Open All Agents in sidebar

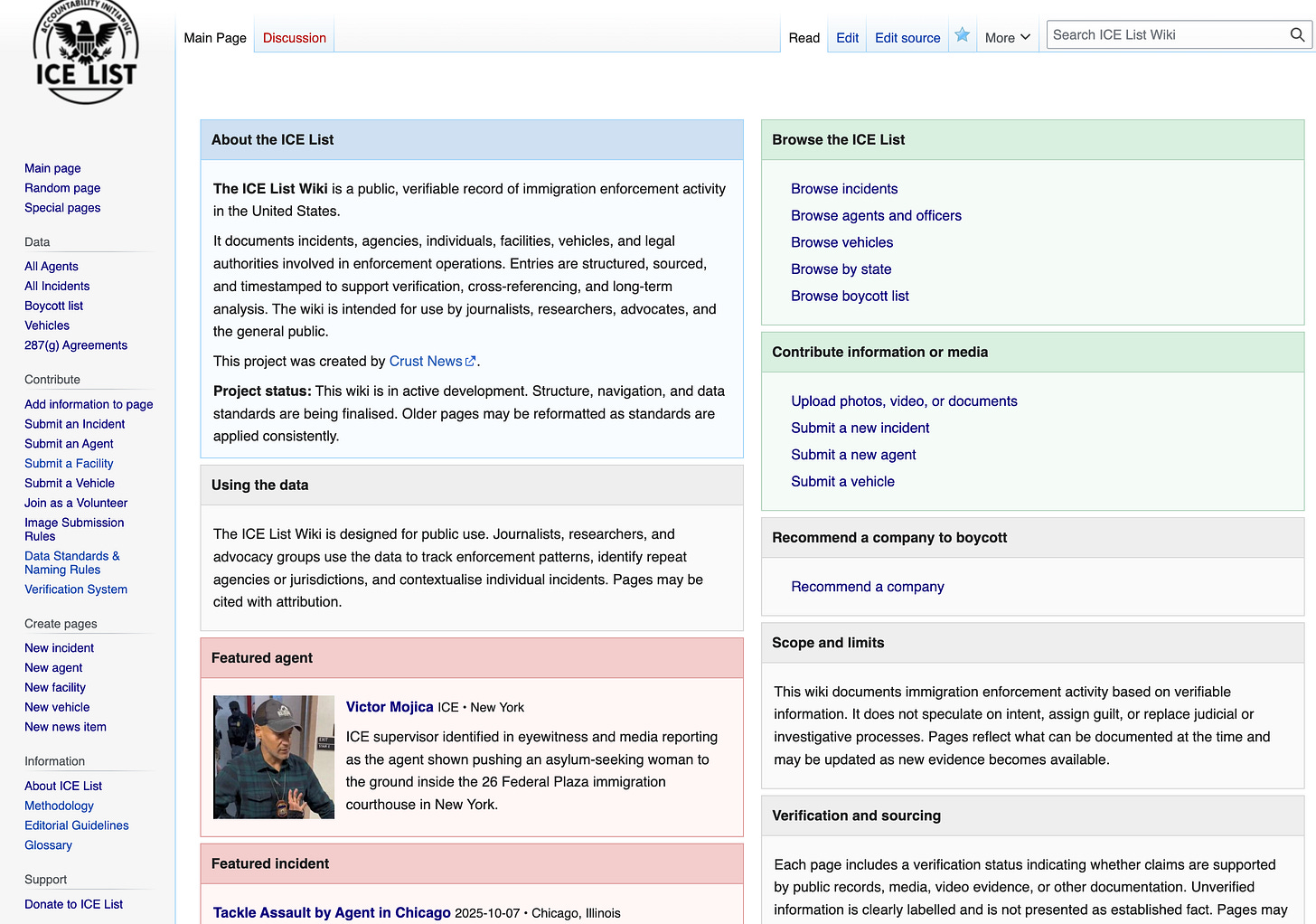(52, 267)
